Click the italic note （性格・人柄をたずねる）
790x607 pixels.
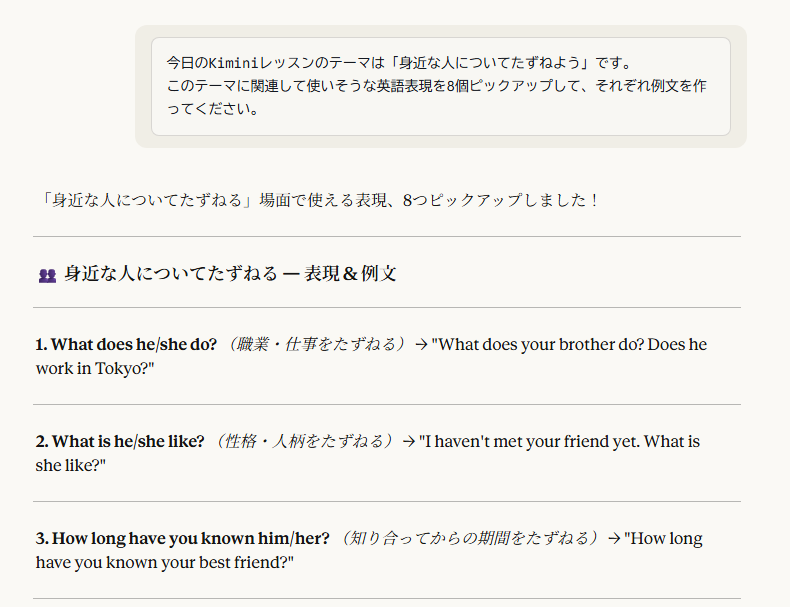[303, 441]
